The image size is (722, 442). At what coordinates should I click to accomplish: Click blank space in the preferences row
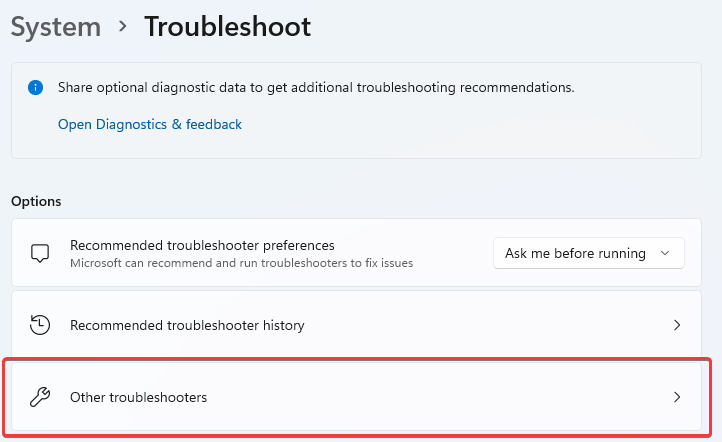pyautogui.click(x=455, y=253)
